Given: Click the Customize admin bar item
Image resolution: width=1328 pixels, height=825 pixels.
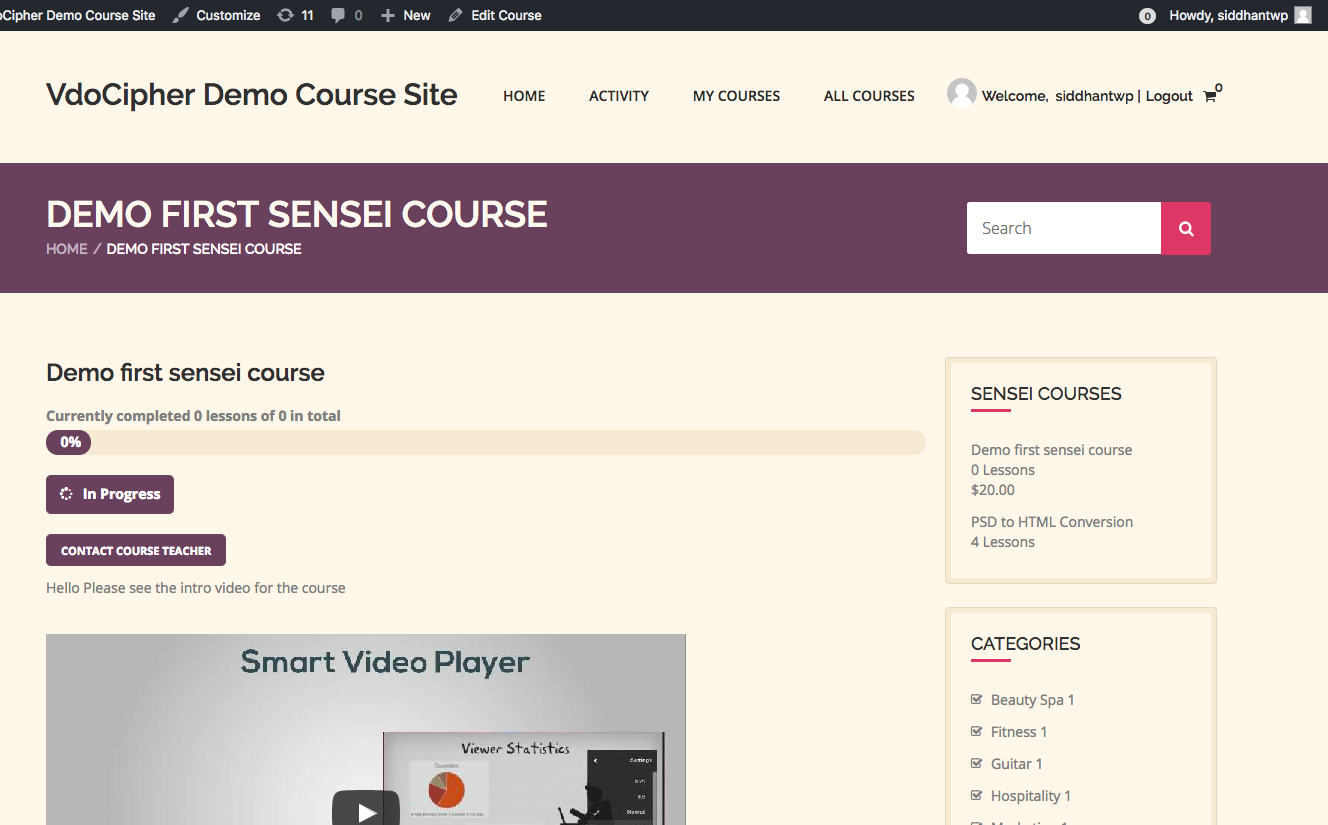Looking at the screenshot, I should click(x=216, y=15).
